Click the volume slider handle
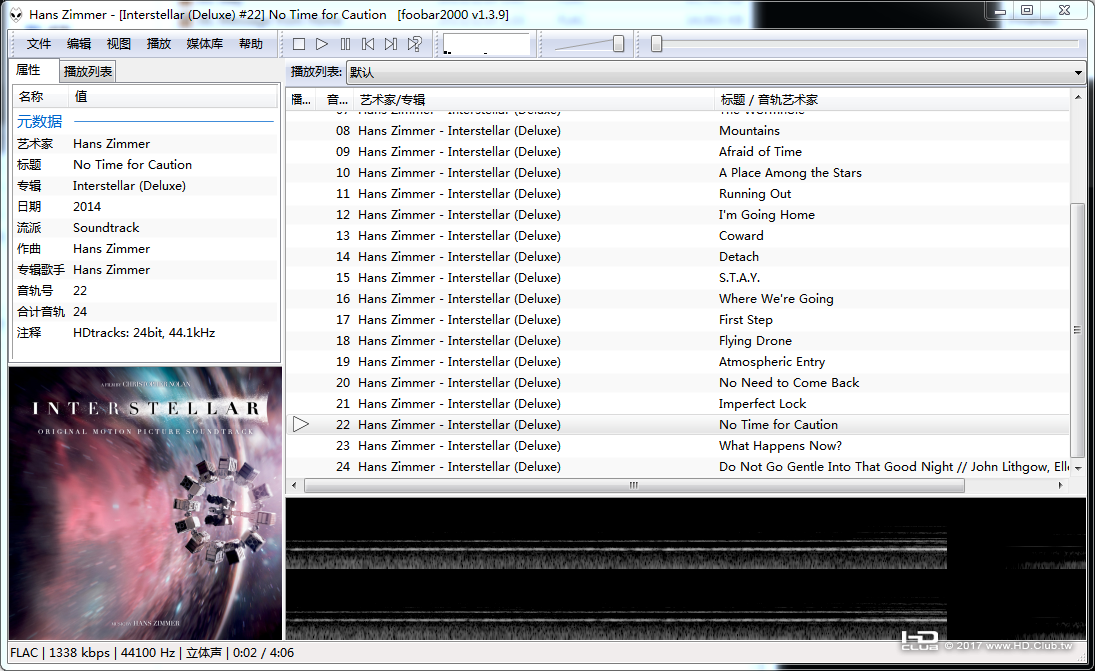The width and height of the screenshot is (1095, 671). (619, 44)
